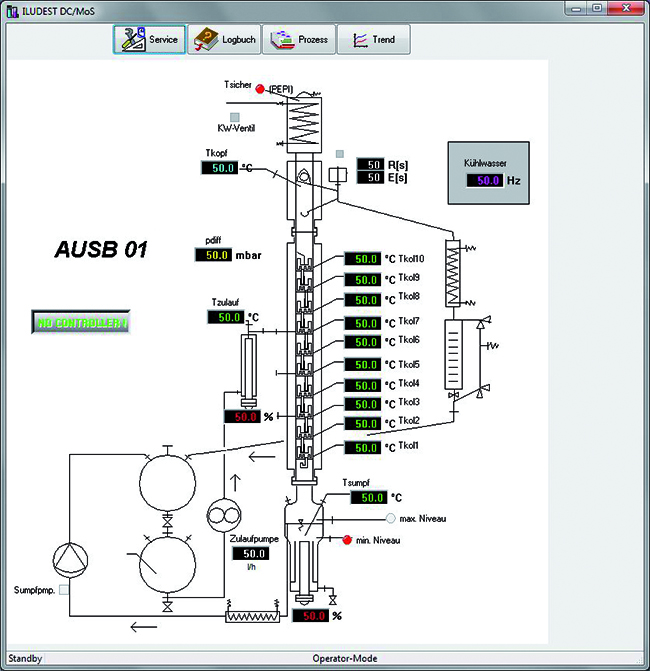Click the head condenser coil symbol
The width and height of the screenshot is (650, 671).
click(304, 125)
